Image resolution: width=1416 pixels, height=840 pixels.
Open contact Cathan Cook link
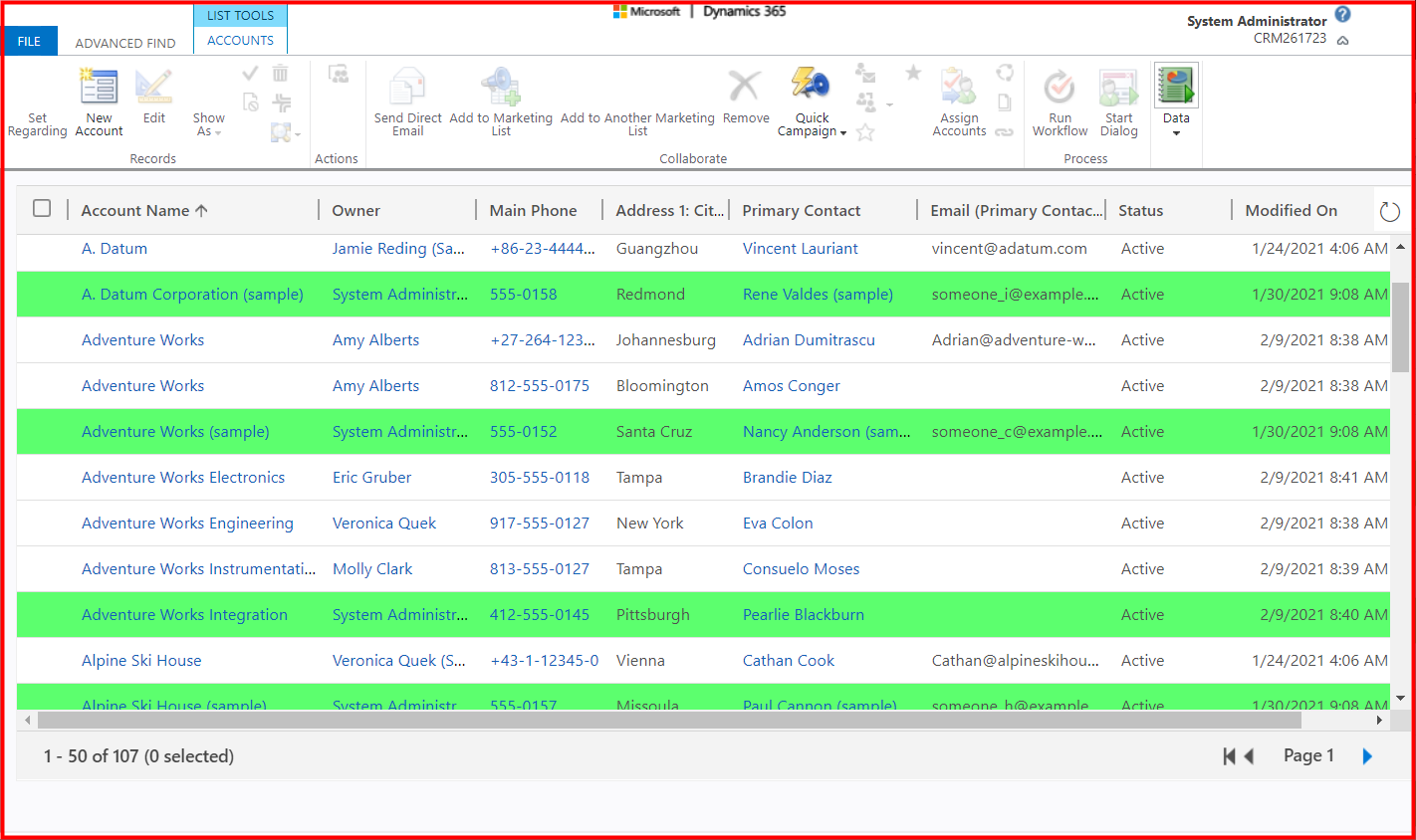[x=789, y=661]
